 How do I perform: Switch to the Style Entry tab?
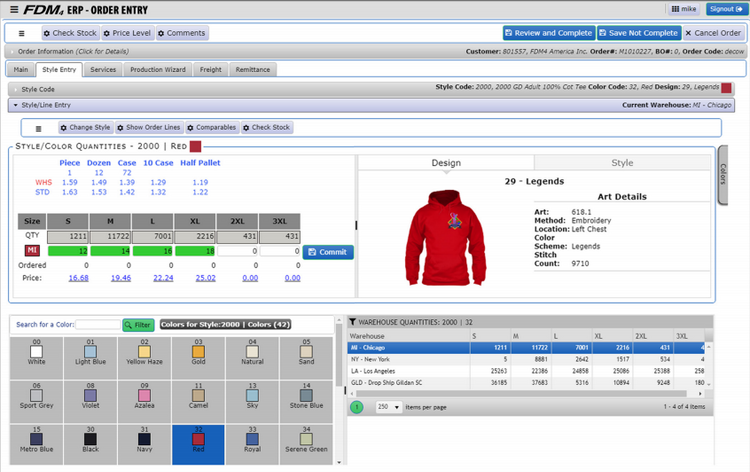click(59, 69)
